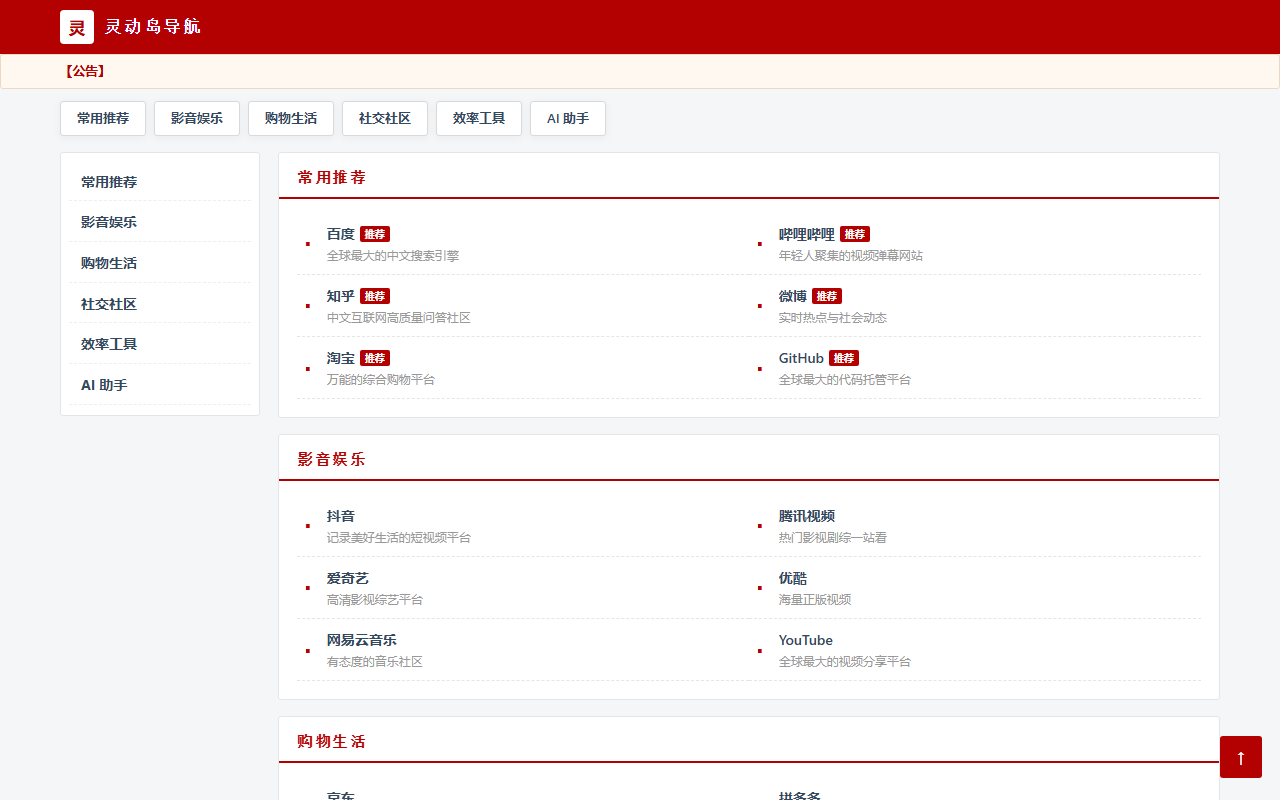Open the 微博 site link
1280x800 pixels.
tap(793, 296)
